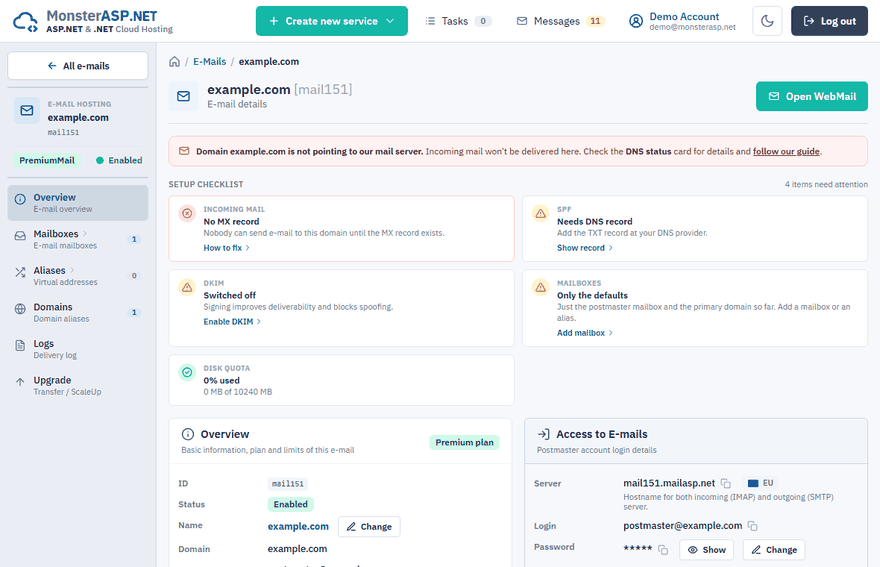Click the Overview info icon in sidebar
The height and width of the screenshot is (567, 880).
pos(20,199)
